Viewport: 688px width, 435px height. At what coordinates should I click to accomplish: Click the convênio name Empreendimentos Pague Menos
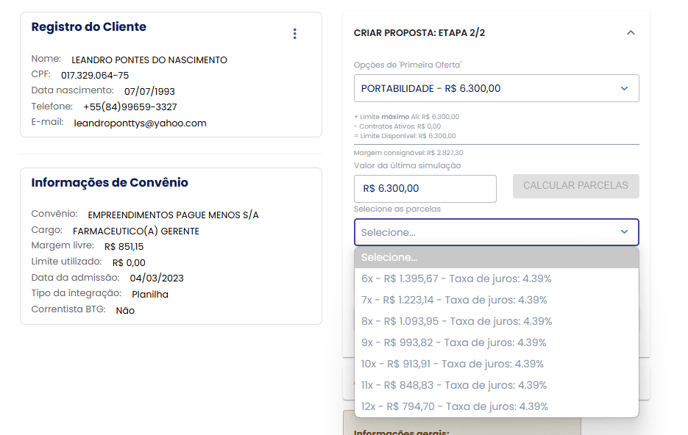coord(173,215)
